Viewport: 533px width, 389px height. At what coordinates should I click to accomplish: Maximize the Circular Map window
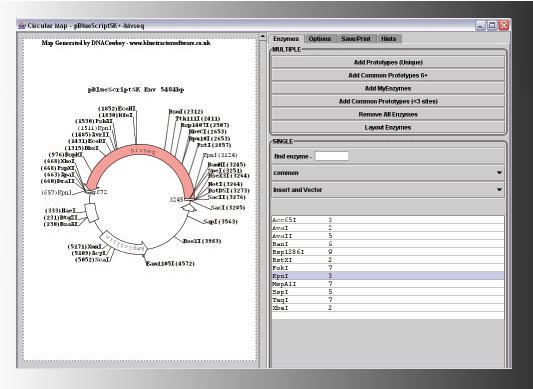[492, 26]
